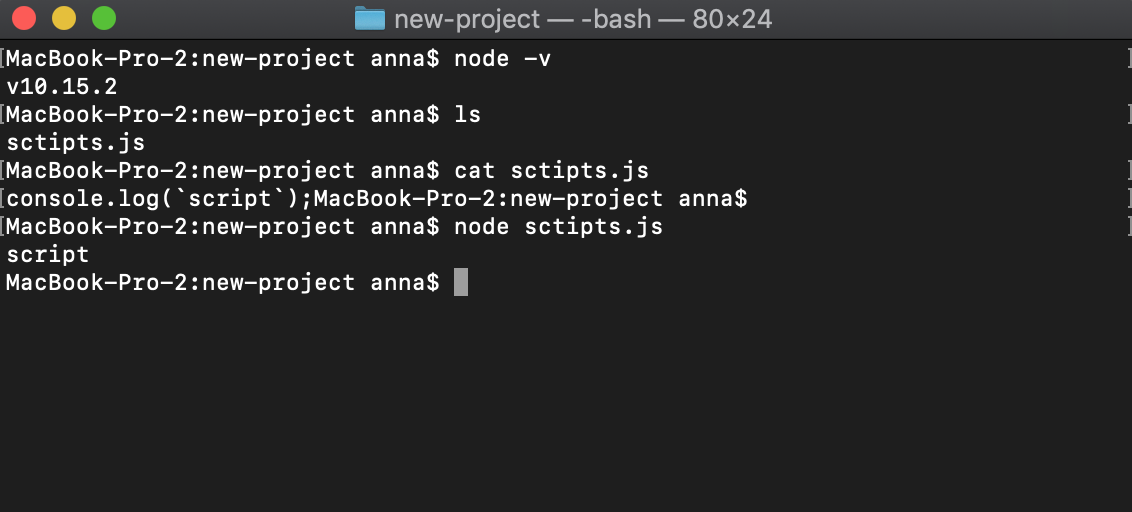Click the "new-project — -bash" window title text
The image size is (1132, 512).
point(523,19)
